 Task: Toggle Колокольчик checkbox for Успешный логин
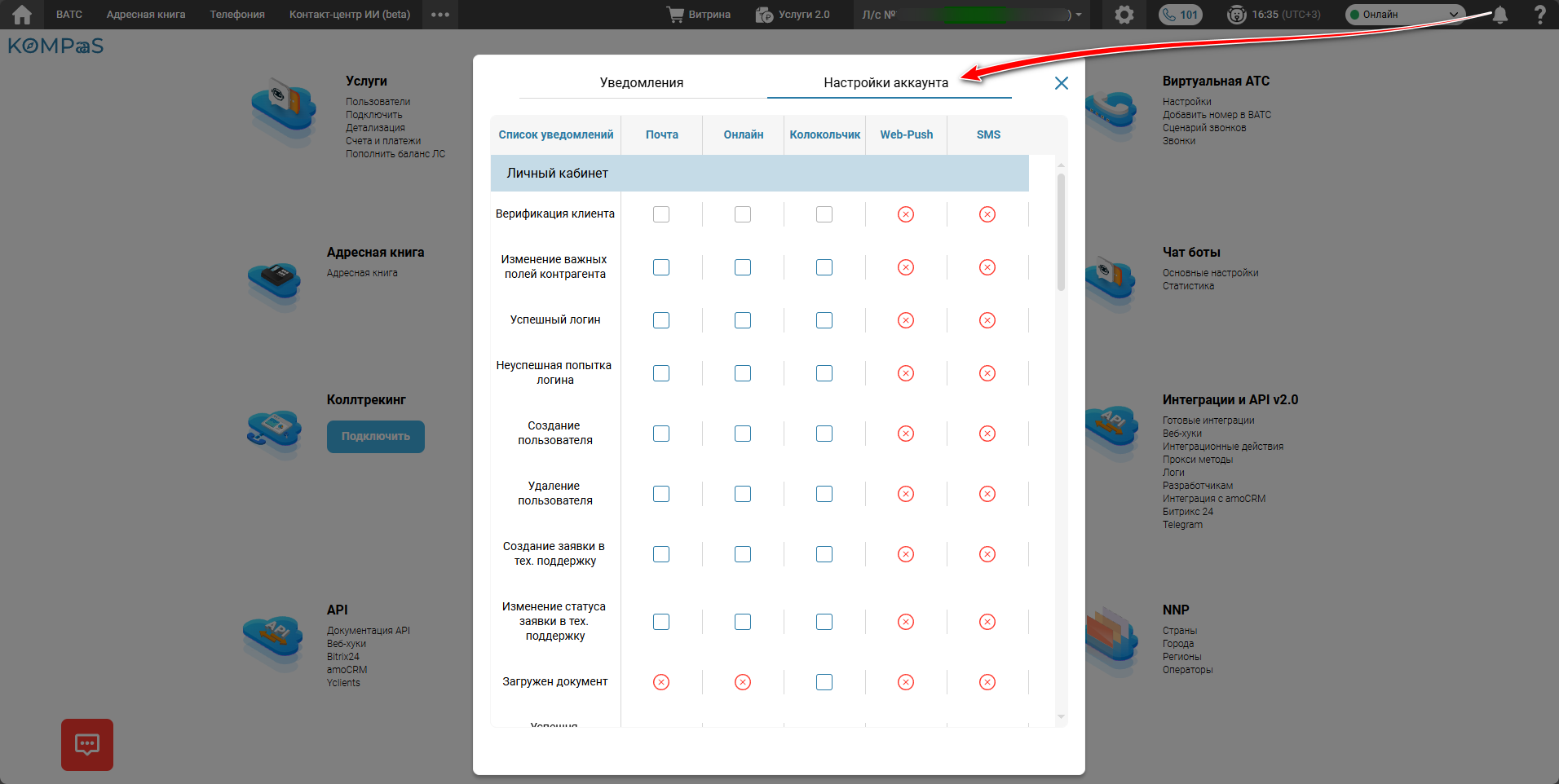(824, 320)
